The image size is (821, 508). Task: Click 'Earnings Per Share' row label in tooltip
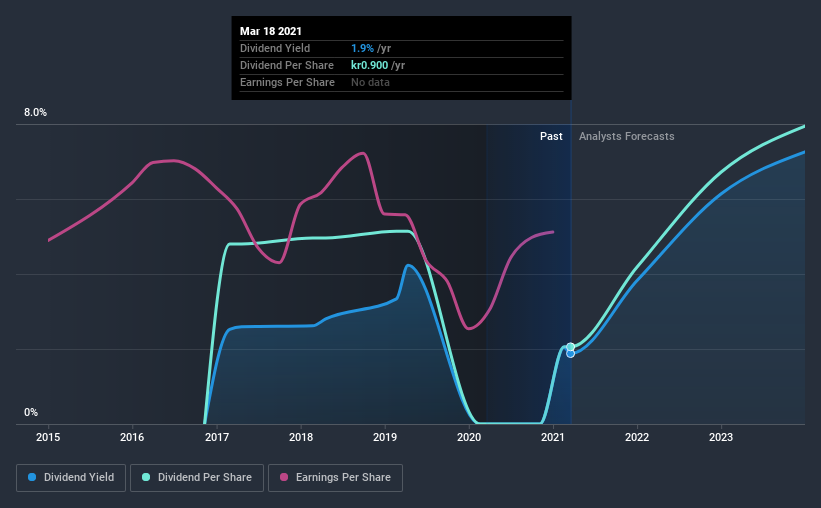(287, 82)
